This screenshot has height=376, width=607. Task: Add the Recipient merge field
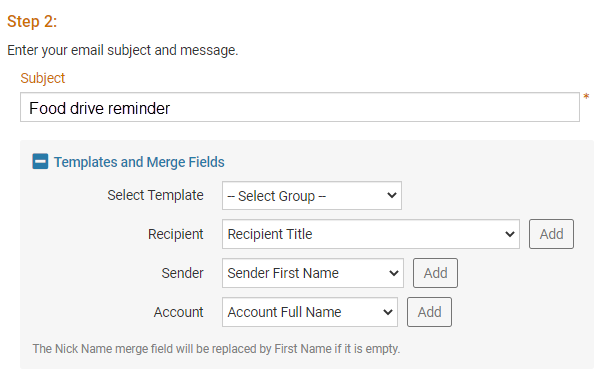point(551,234)
